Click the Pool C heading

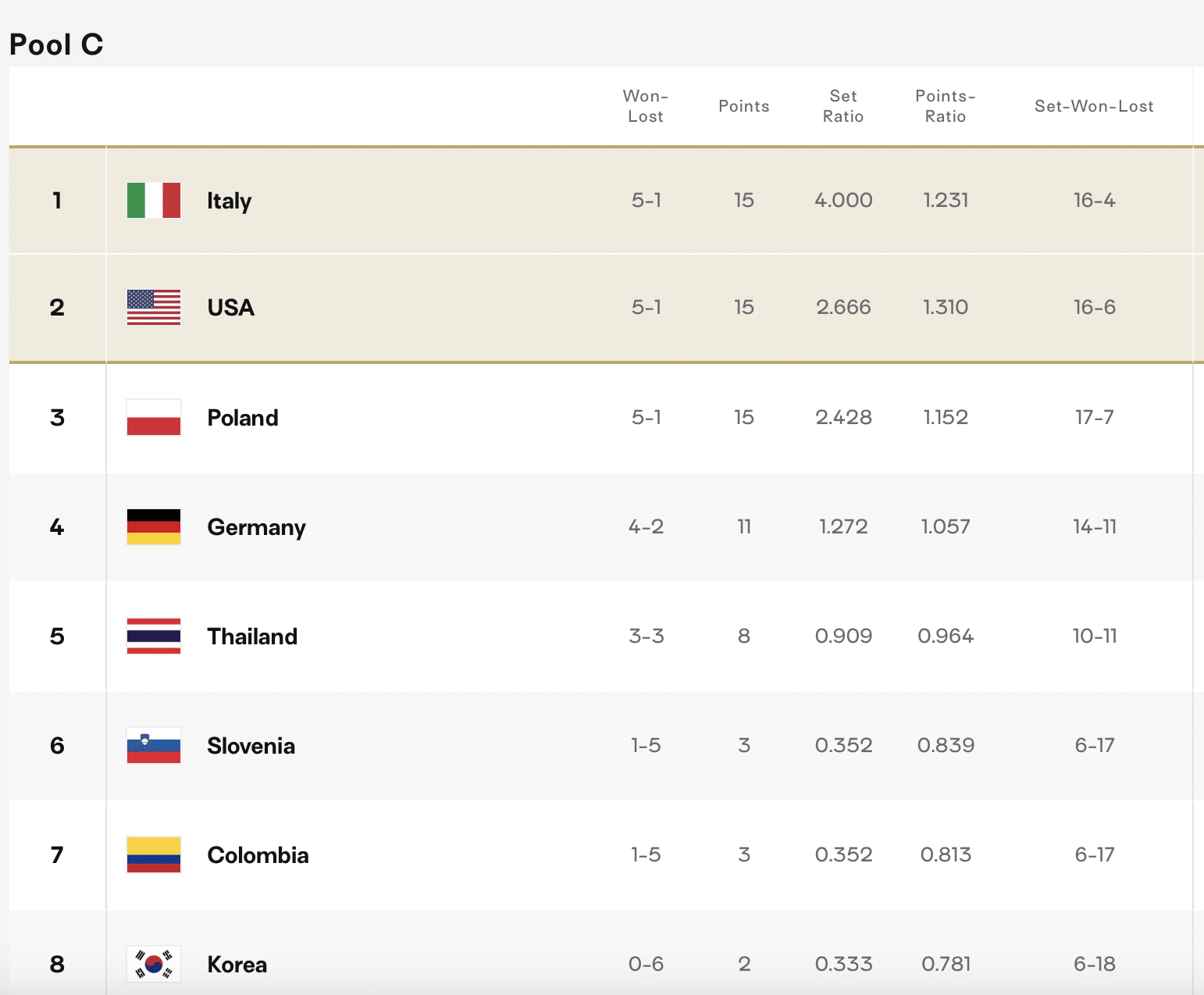pos(56,45)
